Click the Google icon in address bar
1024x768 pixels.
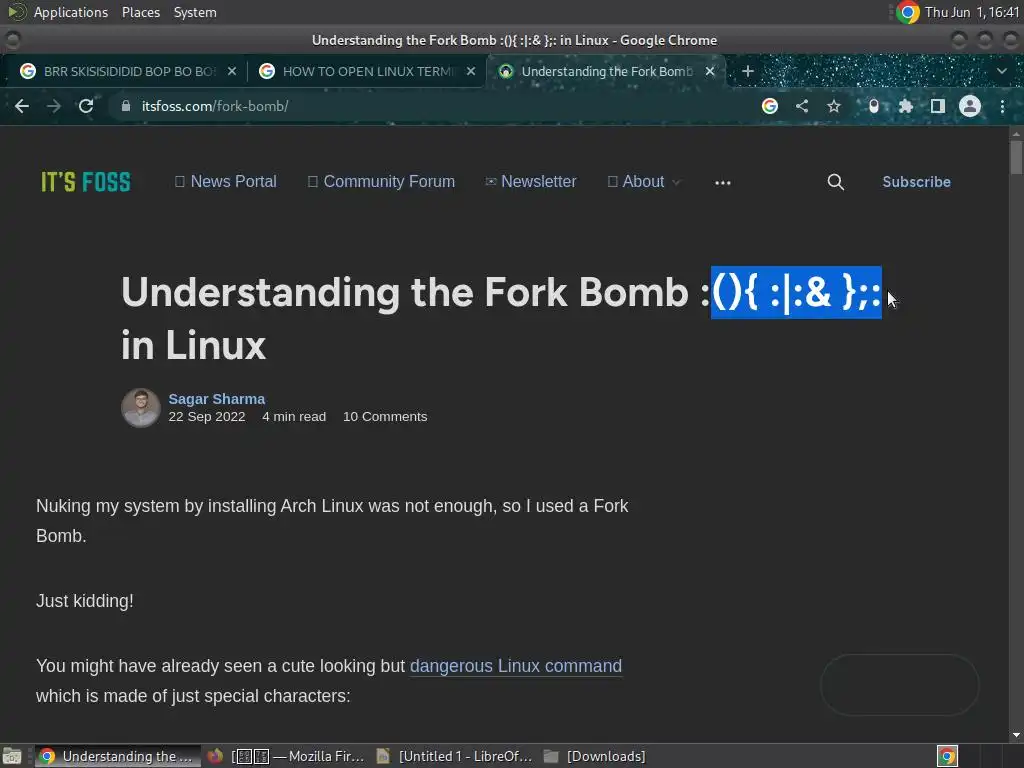coord(770,106)
